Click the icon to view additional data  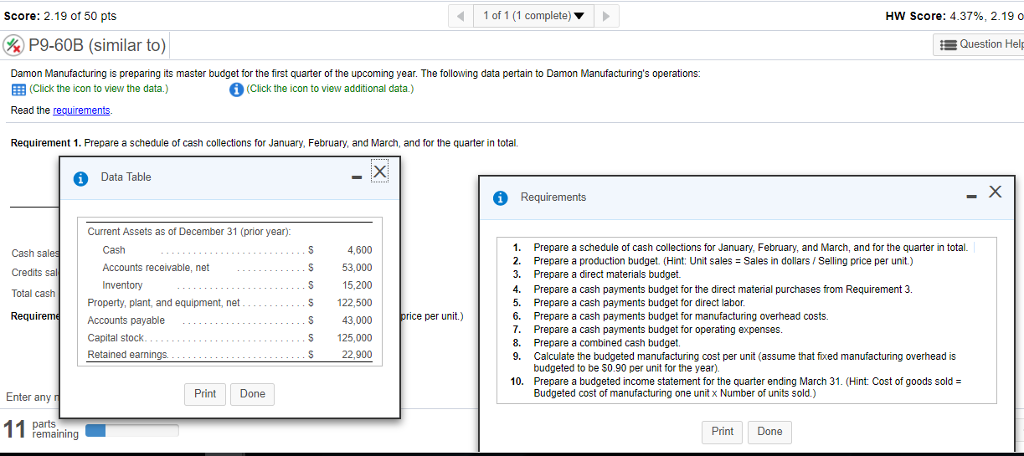pyautogui.click(x=238, y=89)
